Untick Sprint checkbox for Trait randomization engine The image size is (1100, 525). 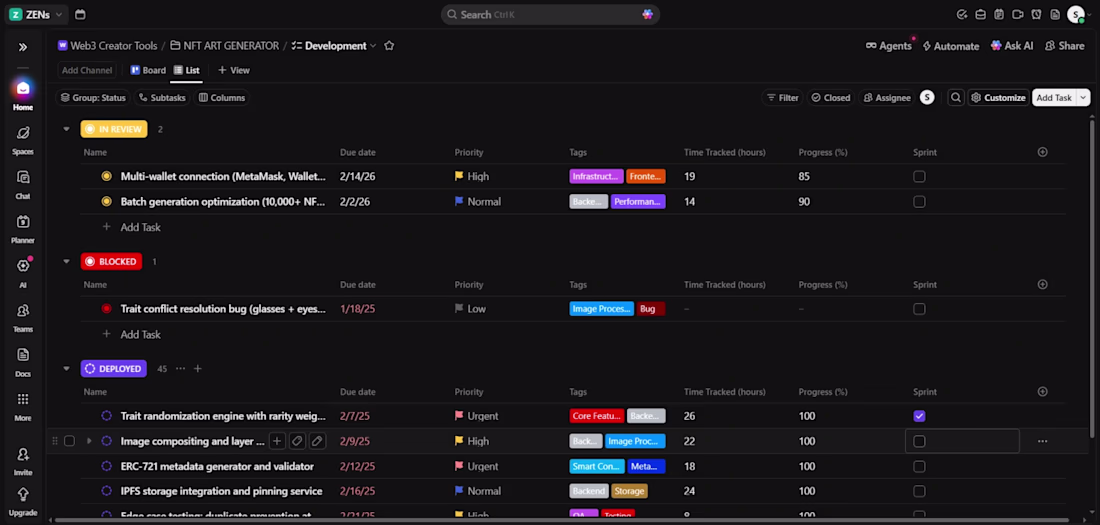[919, 416]
